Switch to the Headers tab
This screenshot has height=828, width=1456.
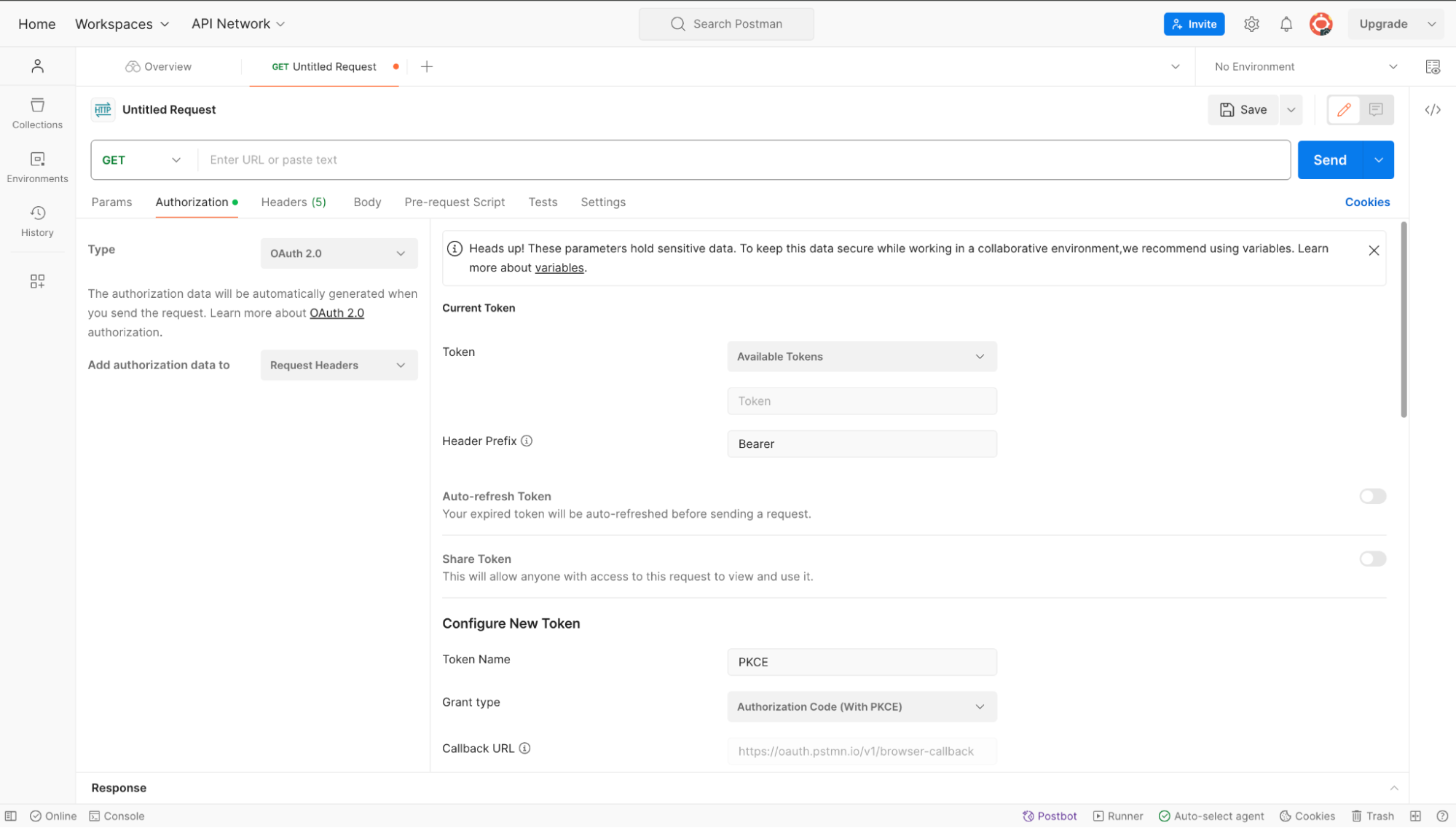(x=293, y=202)
